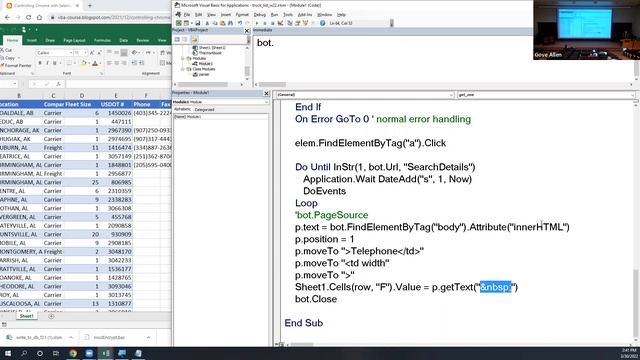Click the Run Sub play icon
Viewport: 640px width, 360px height.
[x=257, y=23]
